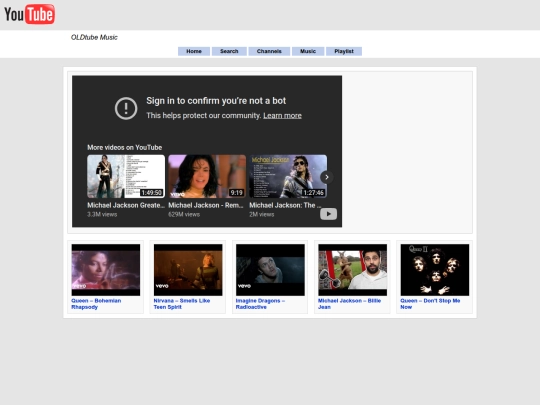This screenshot has width=540, height=405.
Task: Go to the Channels tab
Action: [269, 51]
